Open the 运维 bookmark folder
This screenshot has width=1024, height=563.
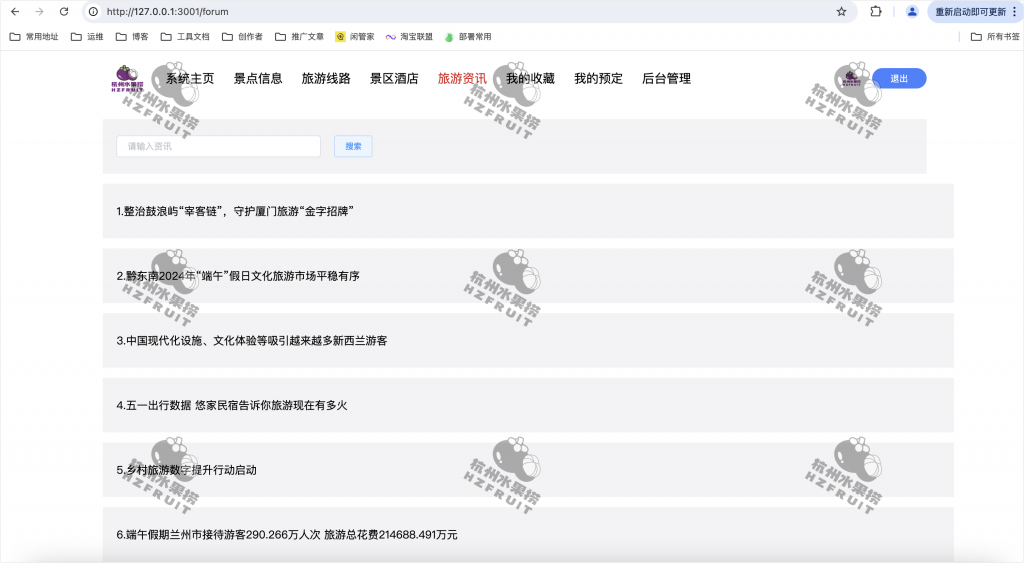point(87,37)
